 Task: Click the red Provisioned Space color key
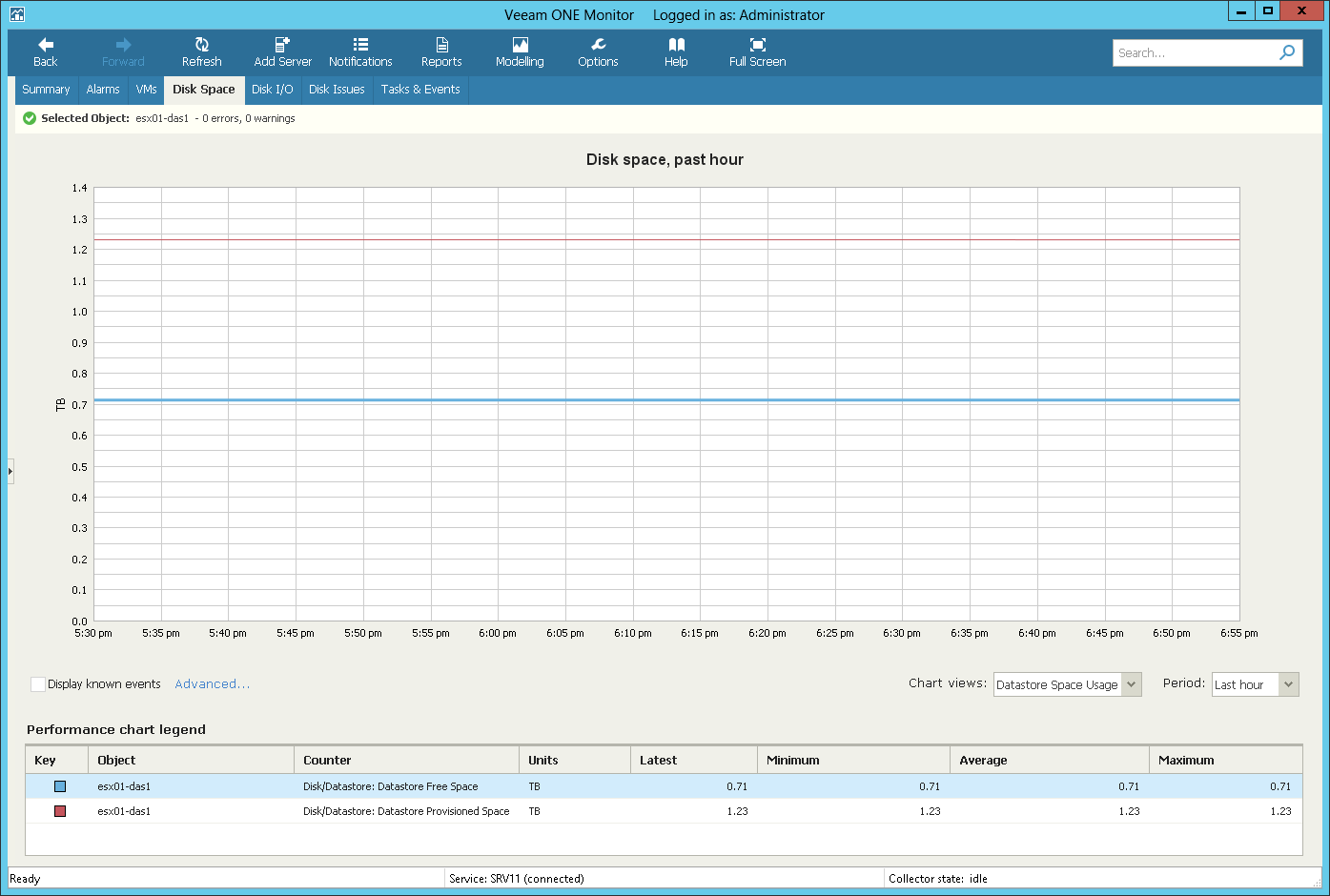(60, 811)
